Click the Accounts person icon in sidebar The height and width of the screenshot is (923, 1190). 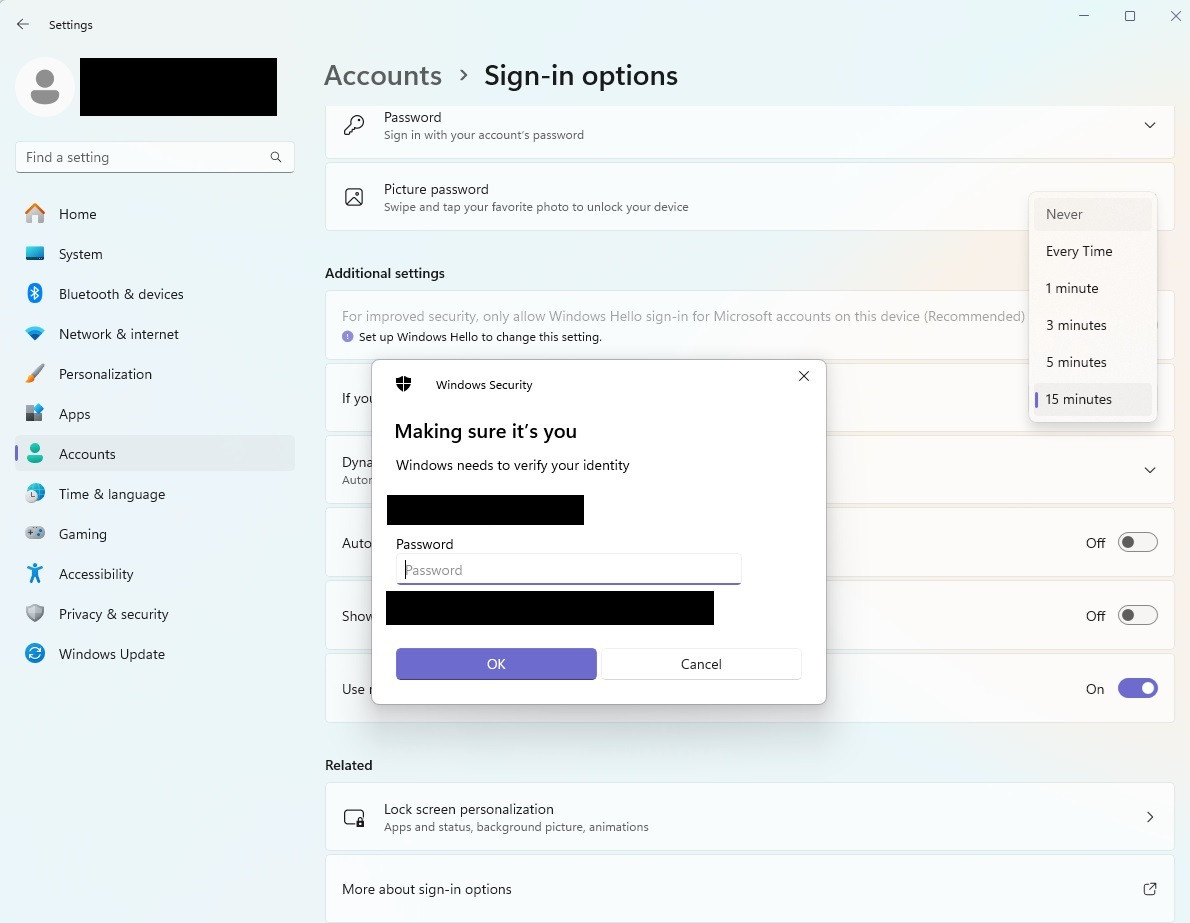click(35, 454)
